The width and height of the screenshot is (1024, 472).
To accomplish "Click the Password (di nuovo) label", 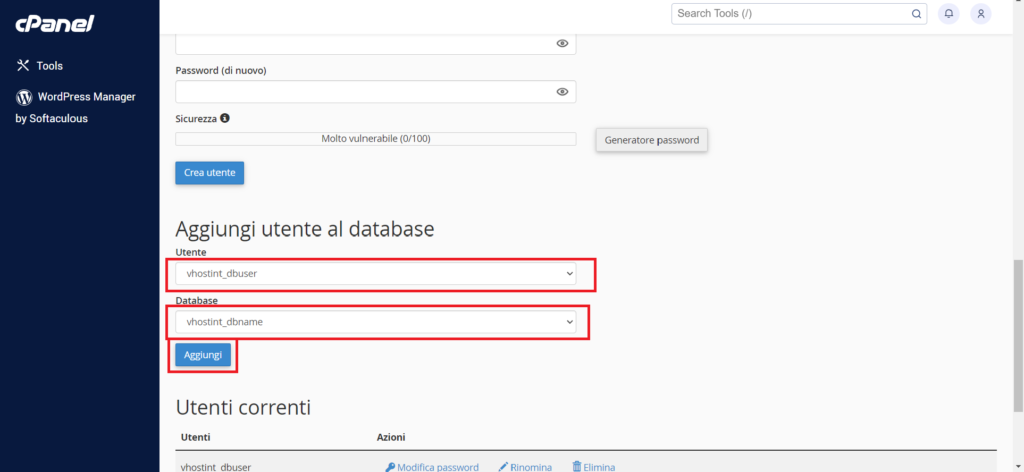I will 221,71.
